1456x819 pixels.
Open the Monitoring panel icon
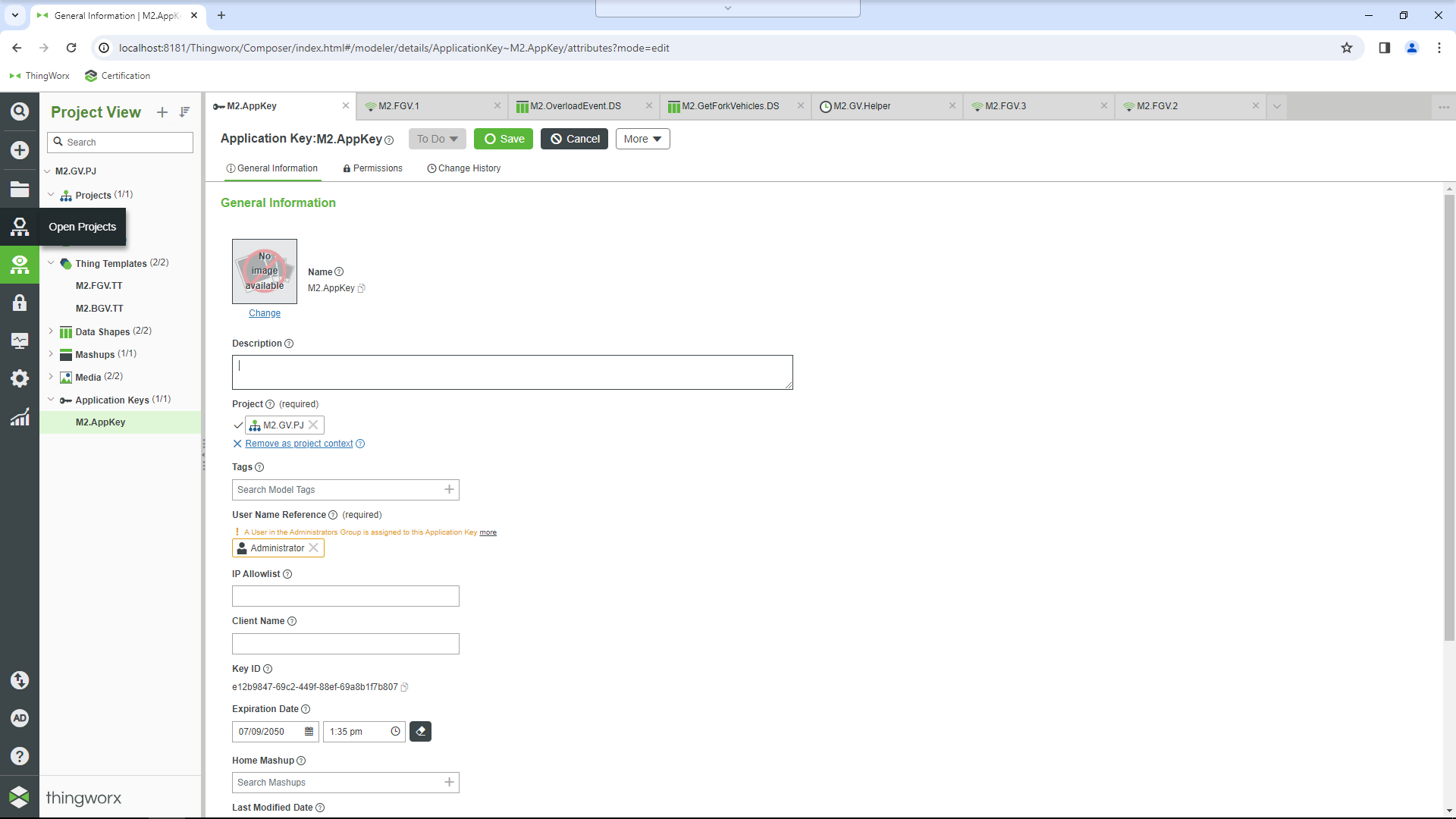click(19, 340)
